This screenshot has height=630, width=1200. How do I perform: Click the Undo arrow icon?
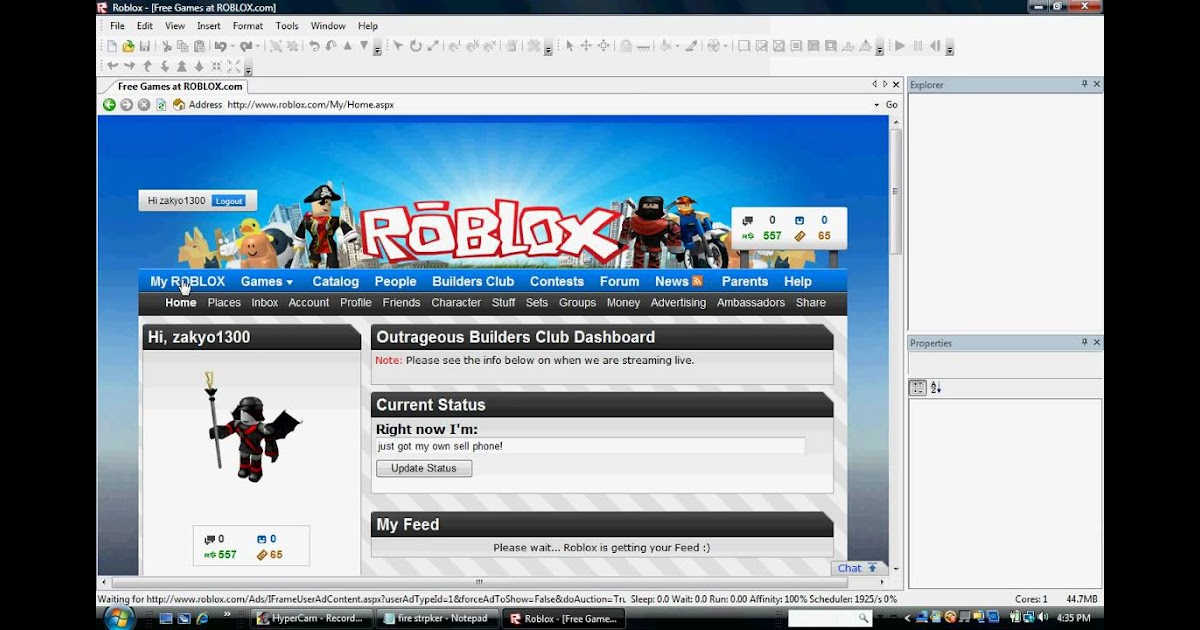(x=221, y=46)
